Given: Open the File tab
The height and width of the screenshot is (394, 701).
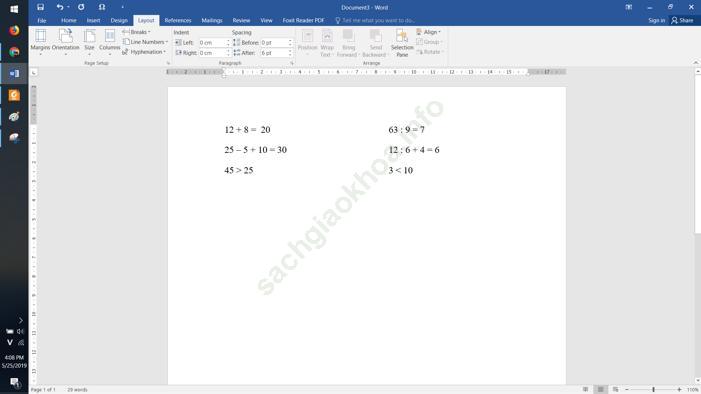Looking at the screenshot, I should 42,21.
